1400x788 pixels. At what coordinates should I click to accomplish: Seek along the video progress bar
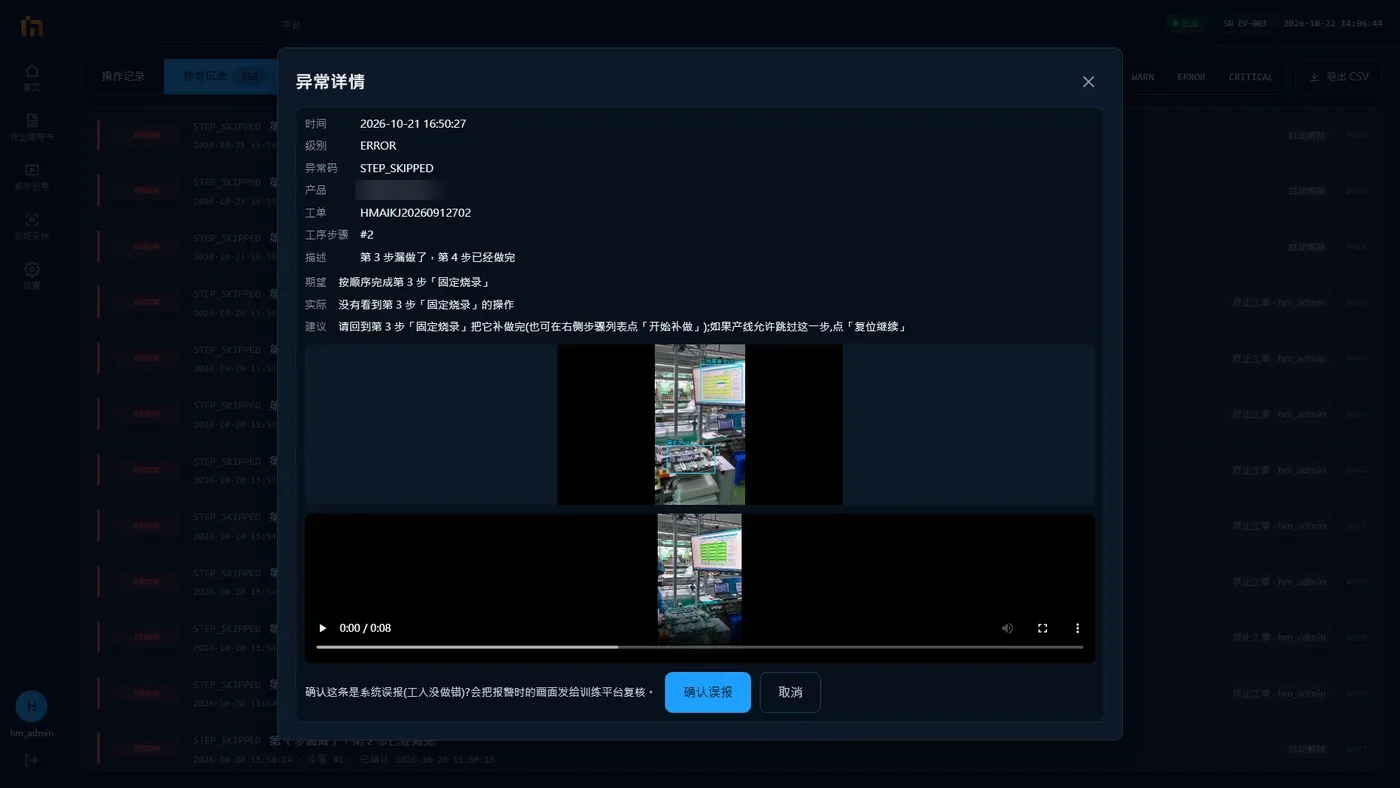click(700, 647)
